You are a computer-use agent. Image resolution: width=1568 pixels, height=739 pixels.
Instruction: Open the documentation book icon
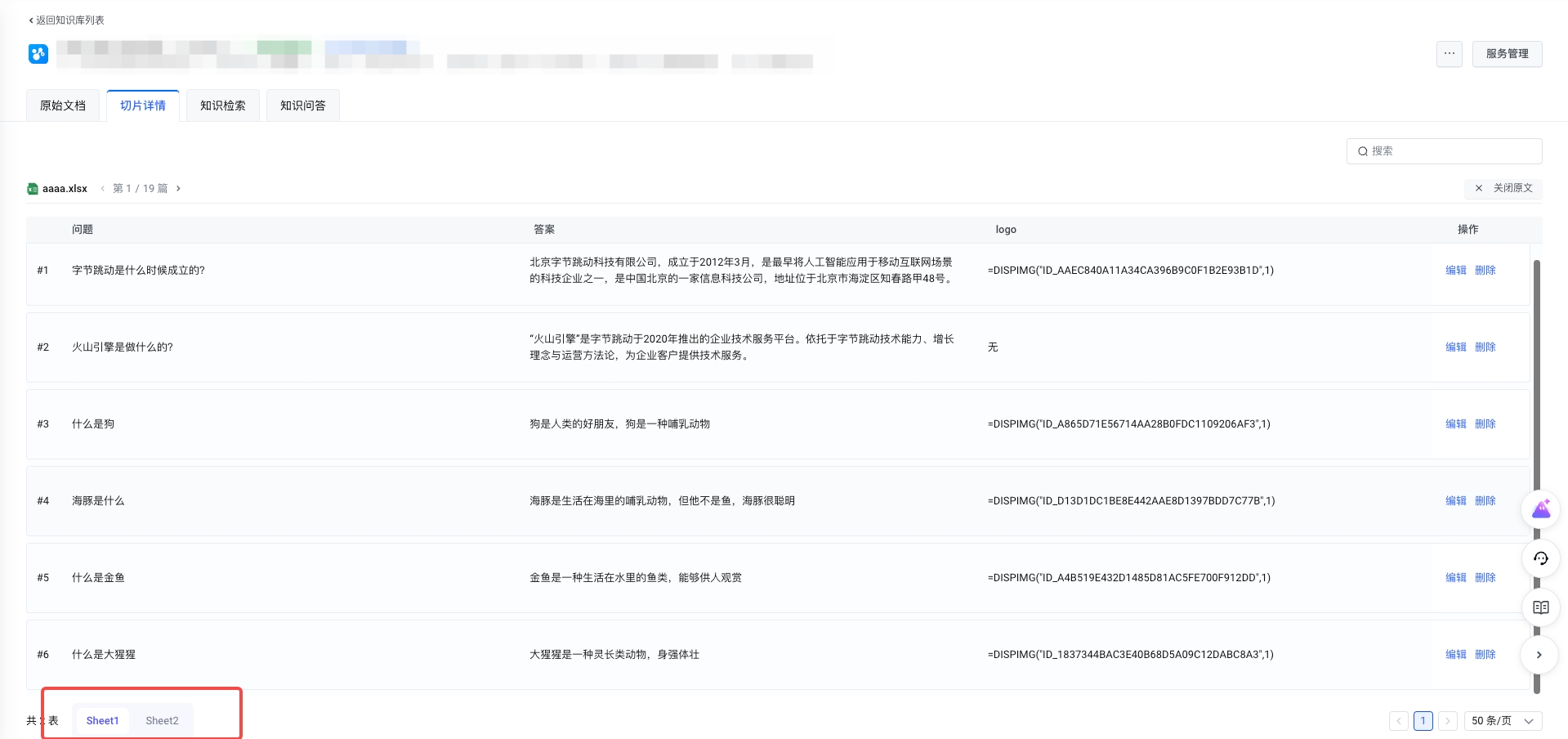(x=1540, y=607)
